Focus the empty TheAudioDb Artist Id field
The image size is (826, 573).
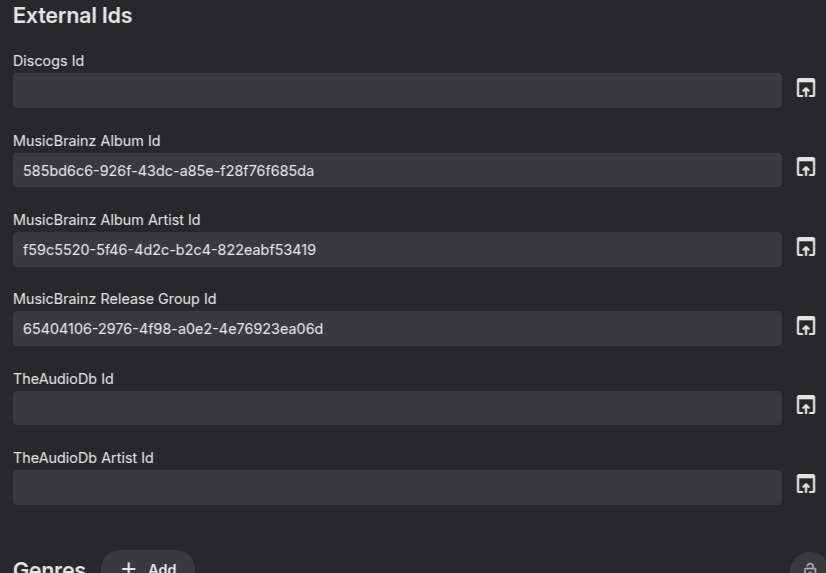397,488
